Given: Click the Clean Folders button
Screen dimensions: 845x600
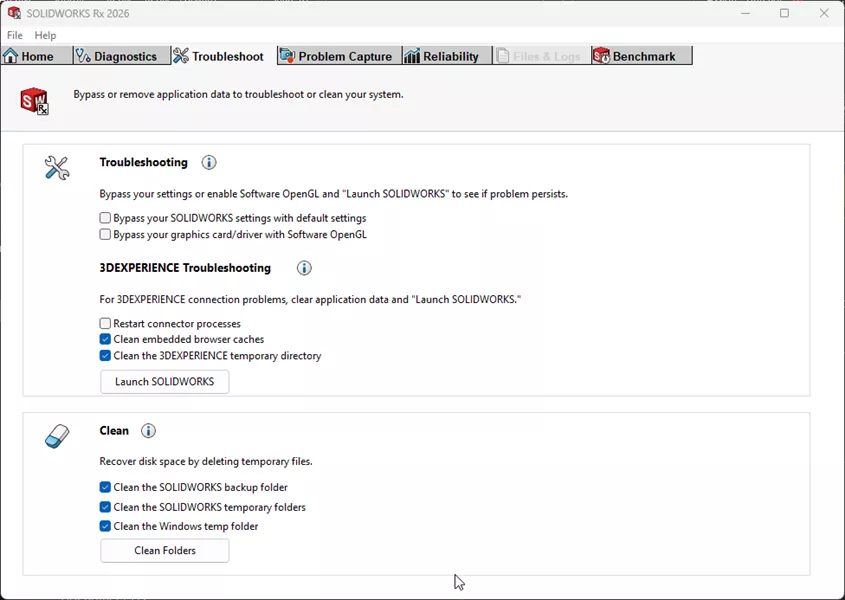Looking at the screenshot, I should tap(164, 550).
